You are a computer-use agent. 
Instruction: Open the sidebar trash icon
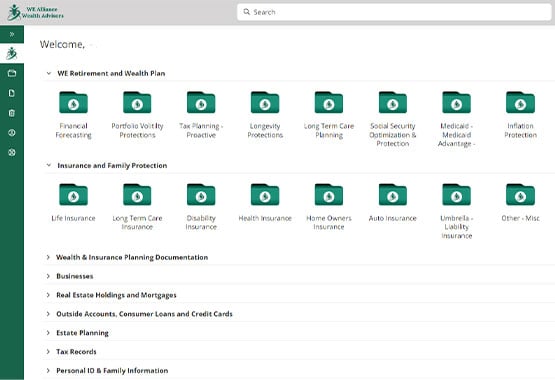12,113
